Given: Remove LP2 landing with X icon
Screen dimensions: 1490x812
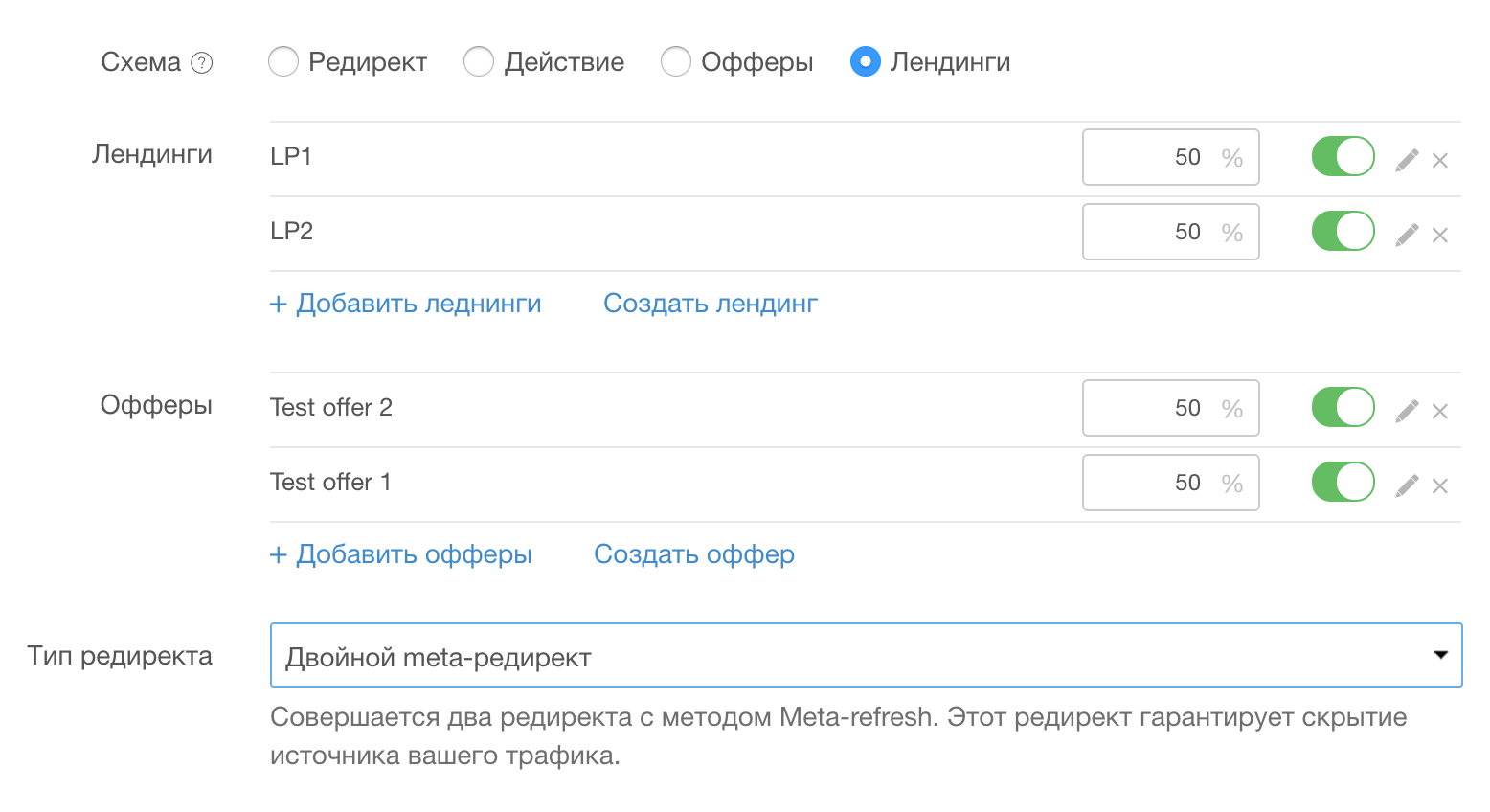Looking at the screenshot, I should (x=1439, y=236).
